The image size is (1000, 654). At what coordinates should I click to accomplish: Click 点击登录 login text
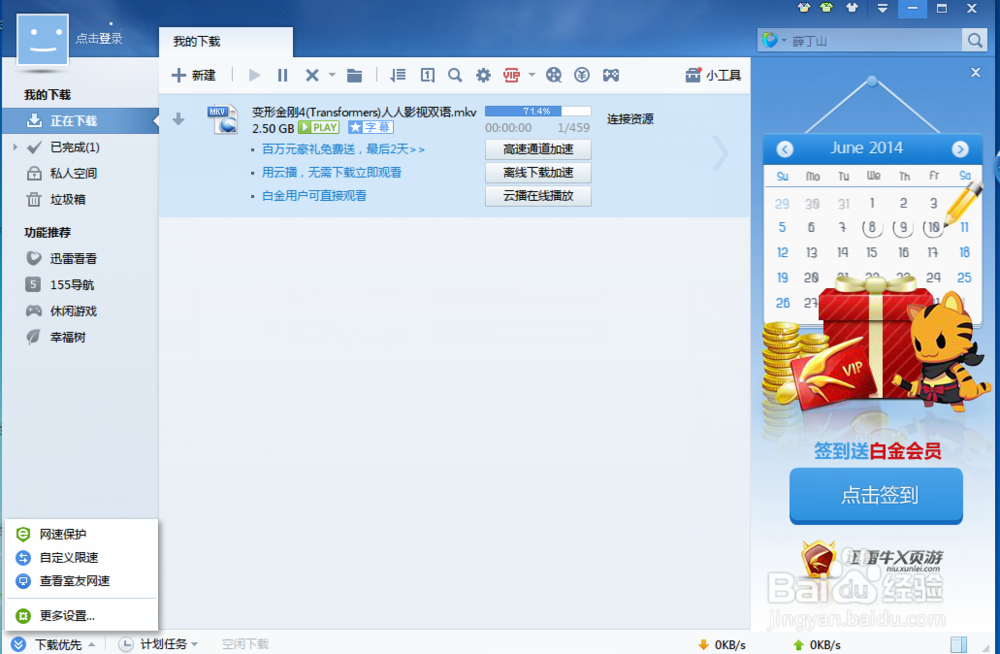[x=99, y=38]
